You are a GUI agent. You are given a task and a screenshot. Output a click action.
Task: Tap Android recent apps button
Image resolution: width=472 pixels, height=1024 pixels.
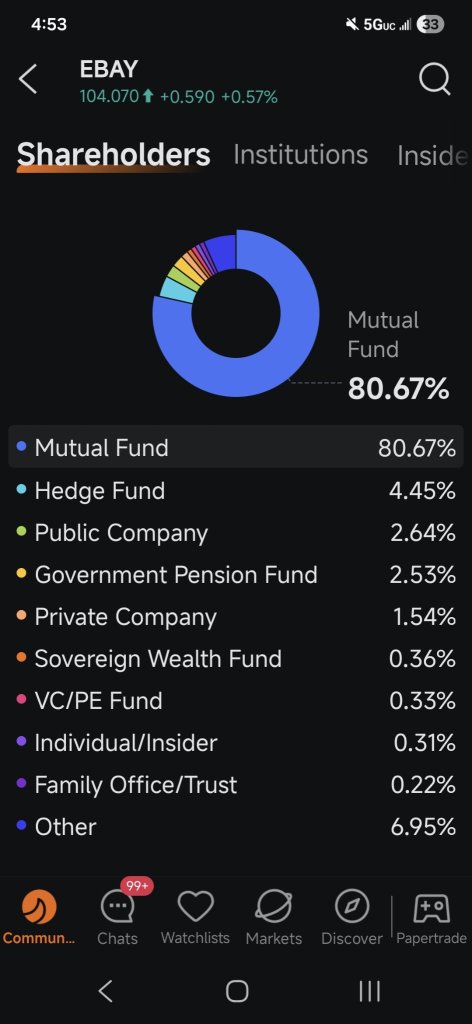tap(370, 991)
